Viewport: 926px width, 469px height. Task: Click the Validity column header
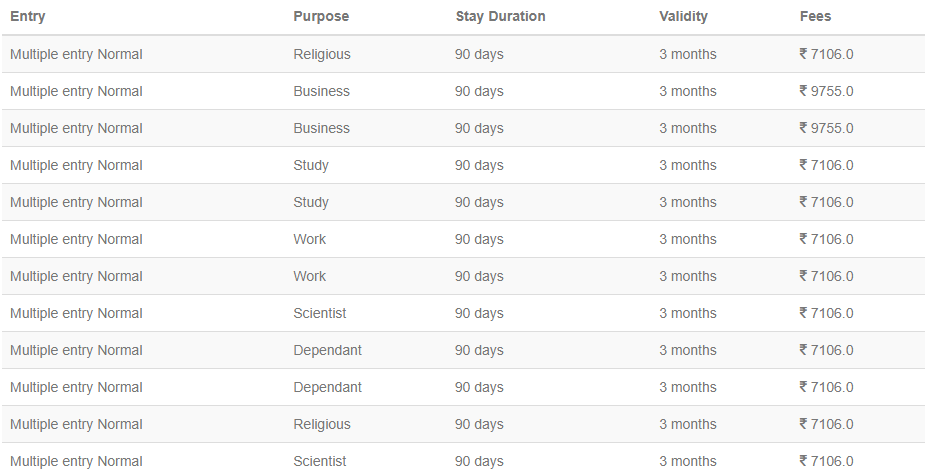(683, 17)
